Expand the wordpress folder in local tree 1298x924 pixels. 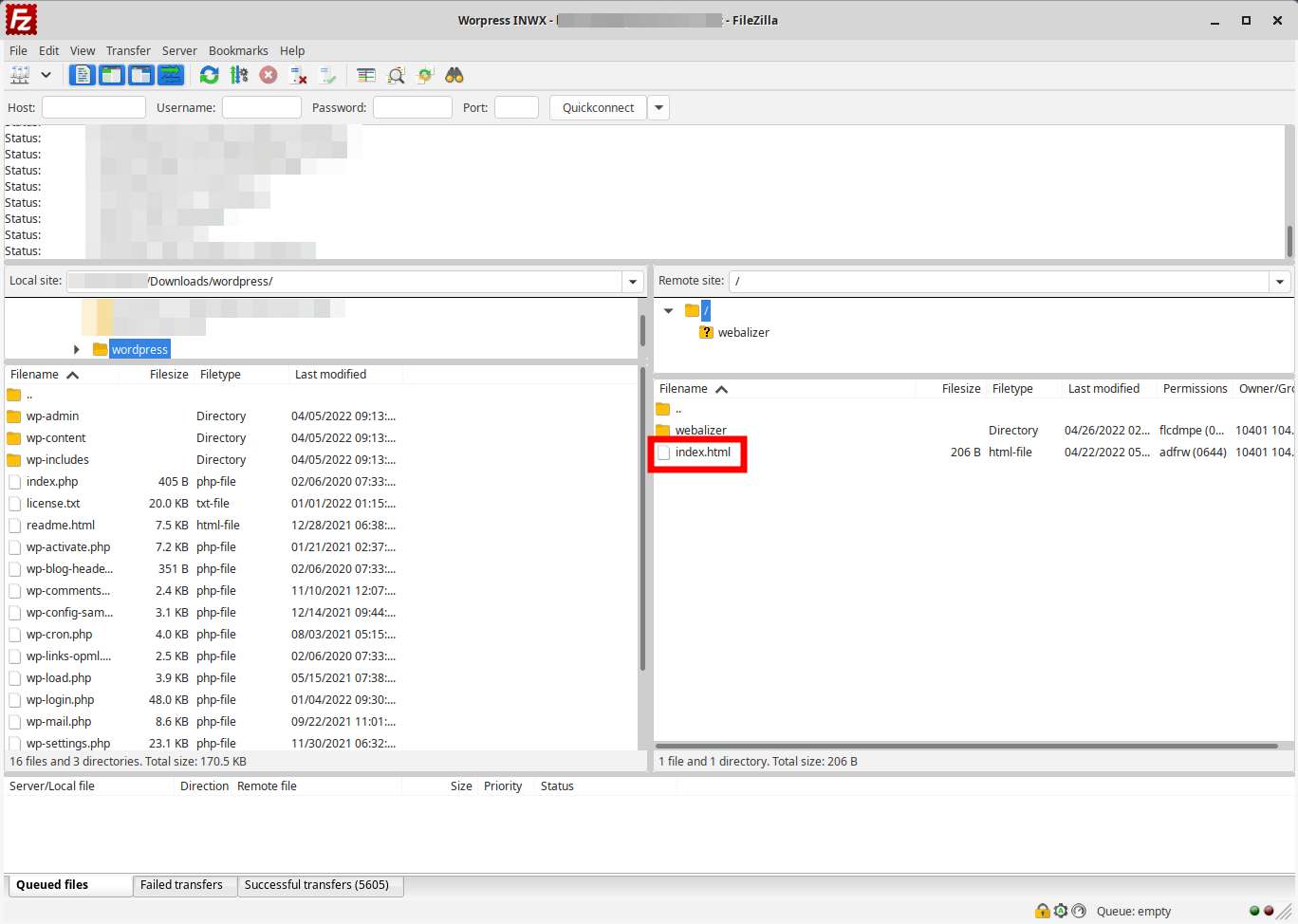pyautogui.click(x=77, y=349)
